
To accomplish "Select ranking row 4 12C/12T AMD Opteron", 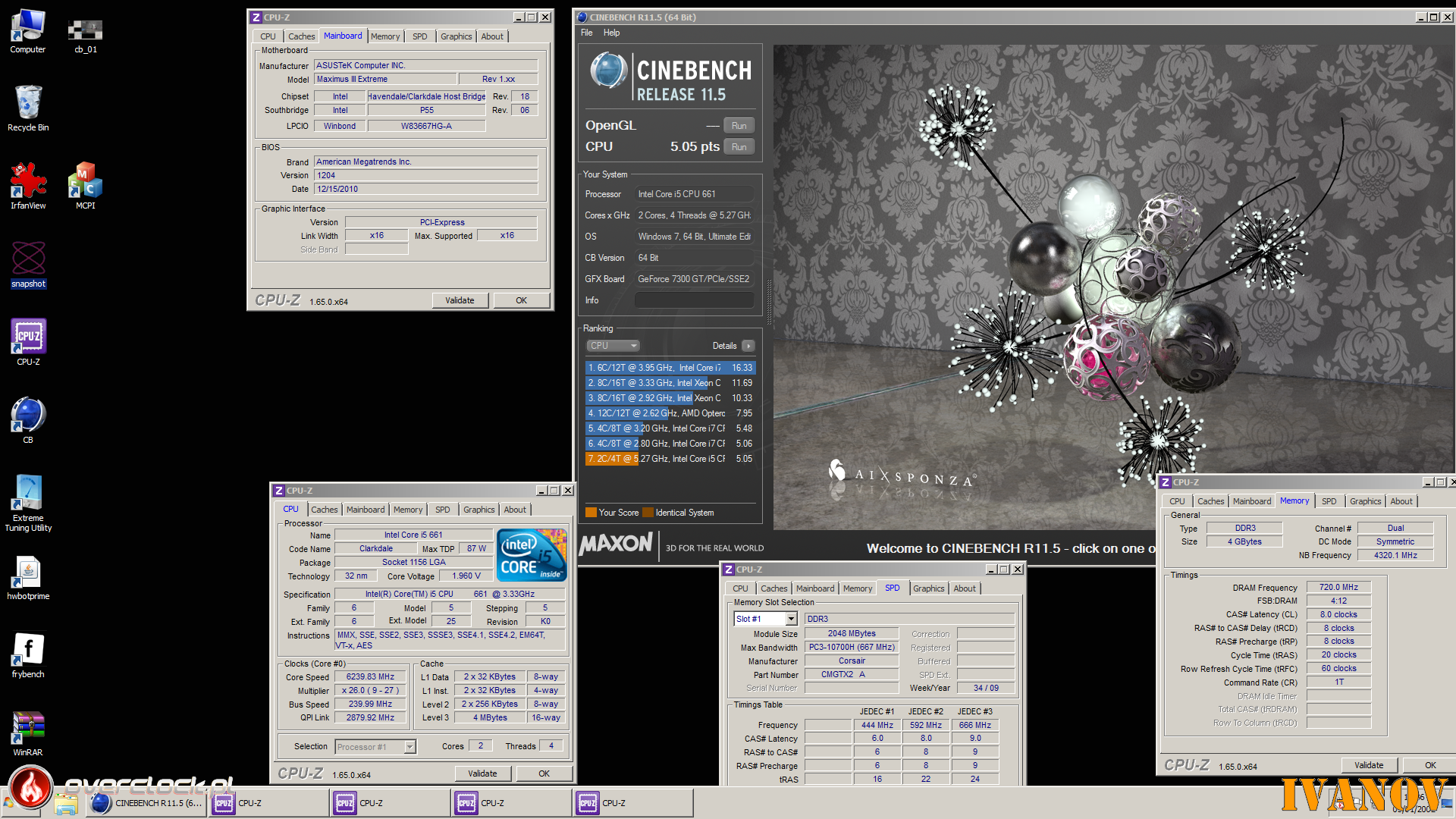I will [670, 413].
